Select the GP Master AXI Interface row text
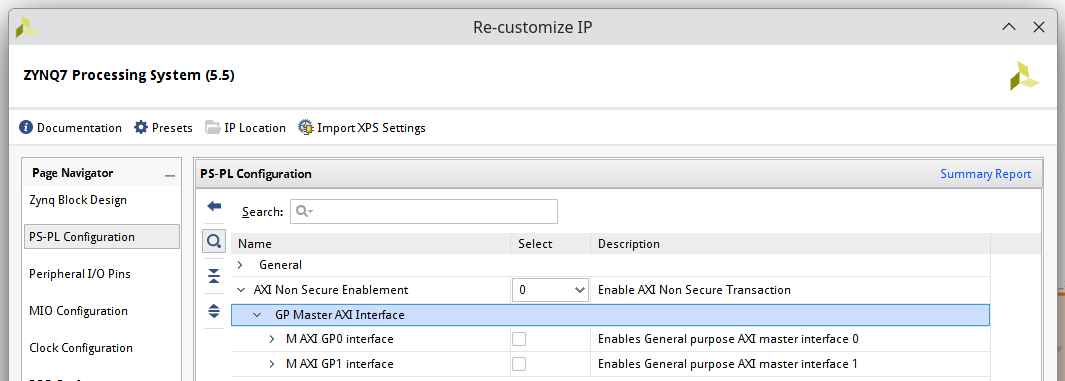This screenshot has width=1065, height=381. pyautogui.click(x=340, y=315)
